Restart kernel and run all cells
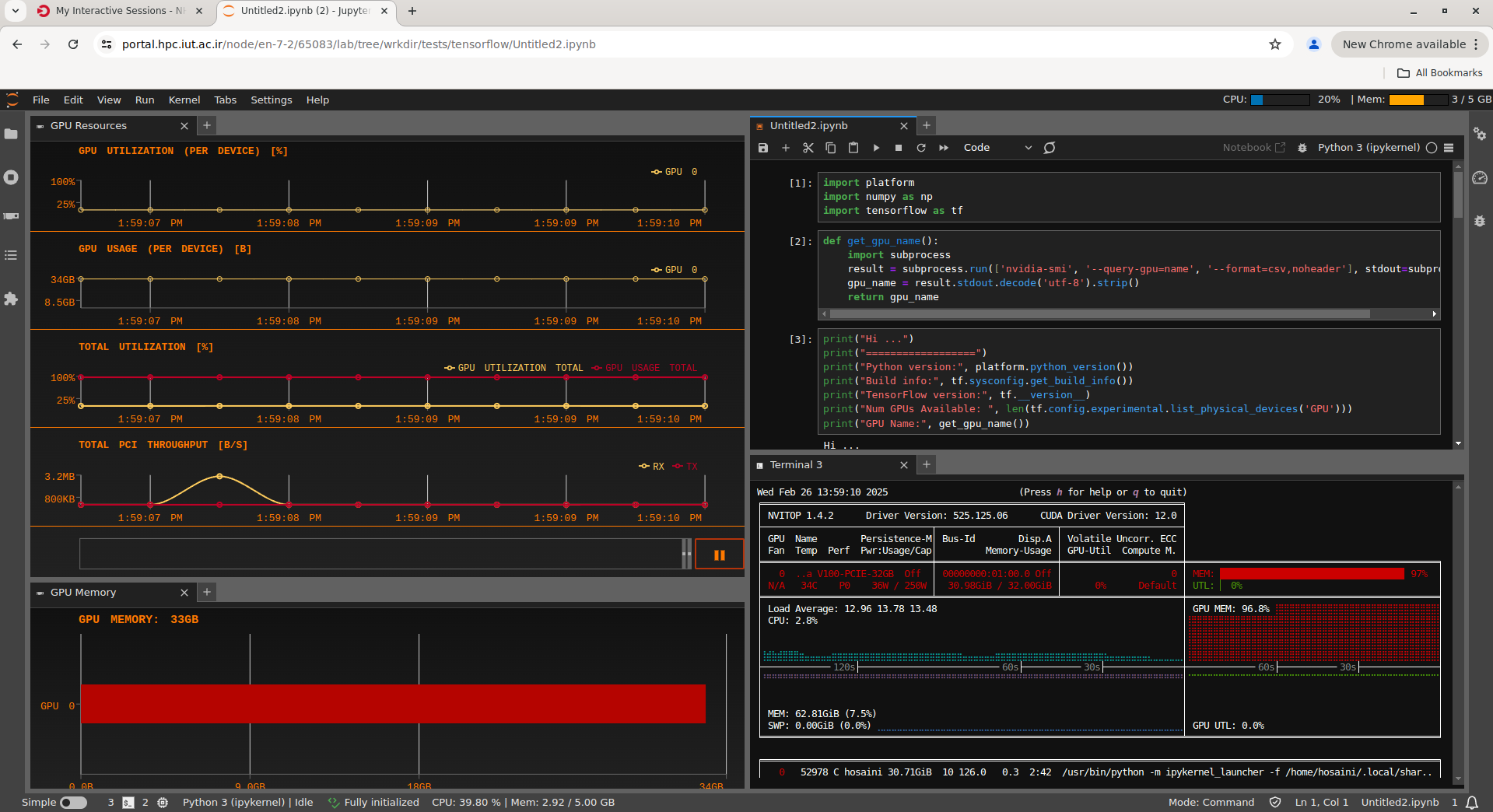 click(x=944, y=148)
